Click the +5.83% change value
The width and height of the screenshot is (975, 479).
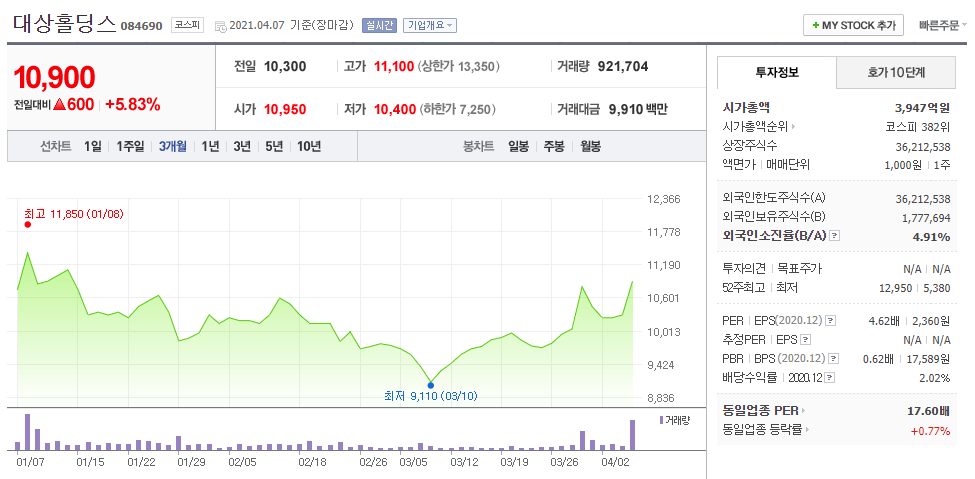coord(132,105)
